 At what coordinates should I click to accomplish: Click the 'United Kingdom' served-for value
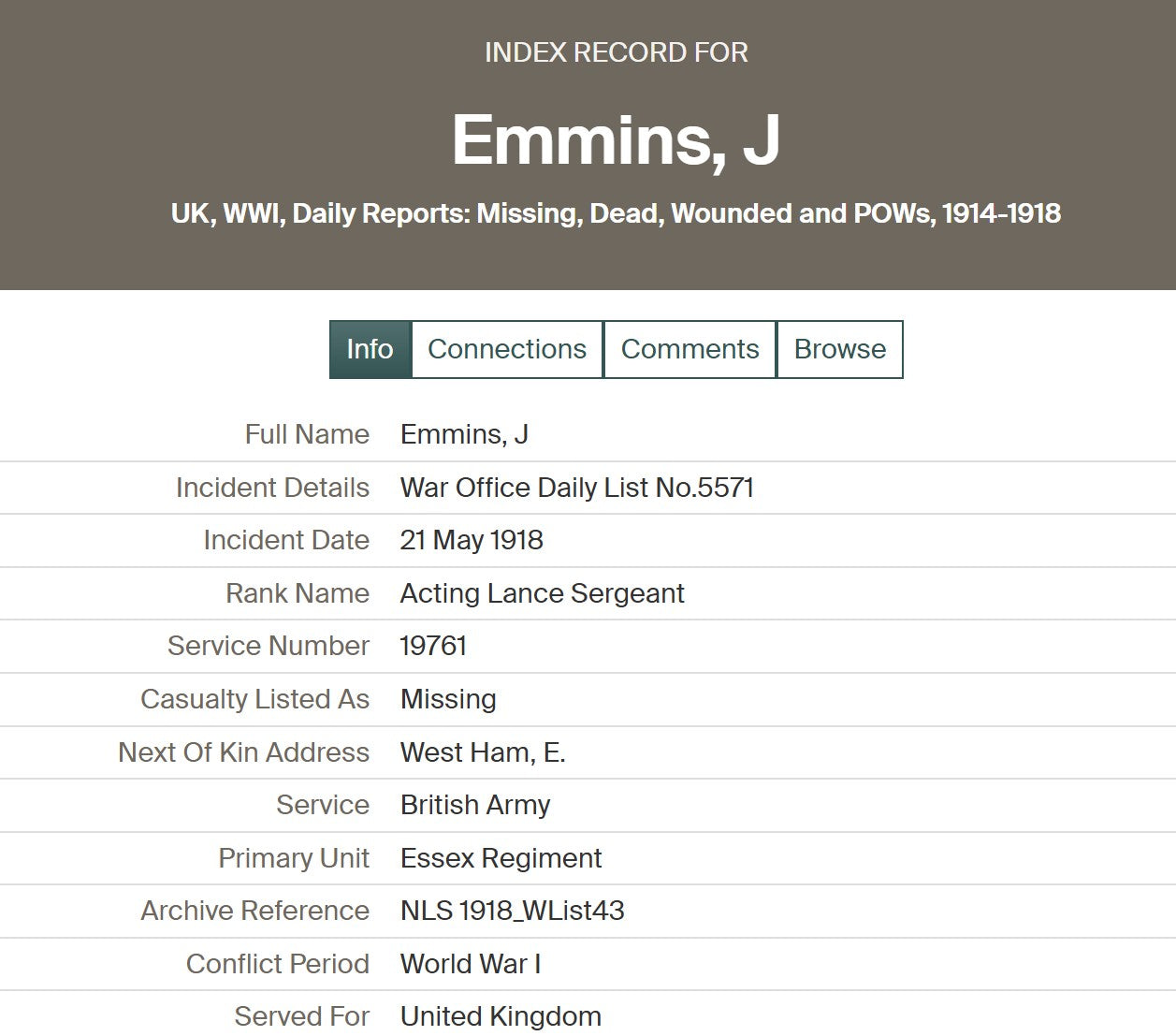click(x=501, y=1016)
